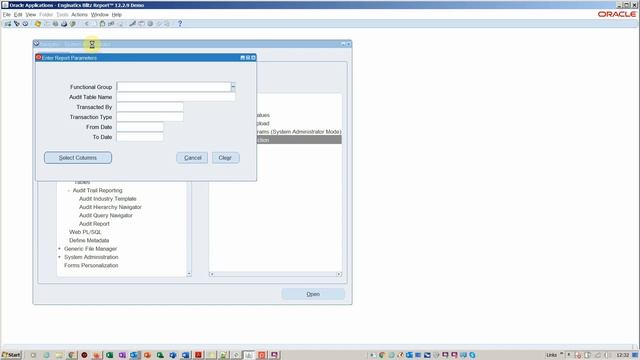Click the Print toolbar icon
Viewport: 640px width, 360px height.
[64, 24]
